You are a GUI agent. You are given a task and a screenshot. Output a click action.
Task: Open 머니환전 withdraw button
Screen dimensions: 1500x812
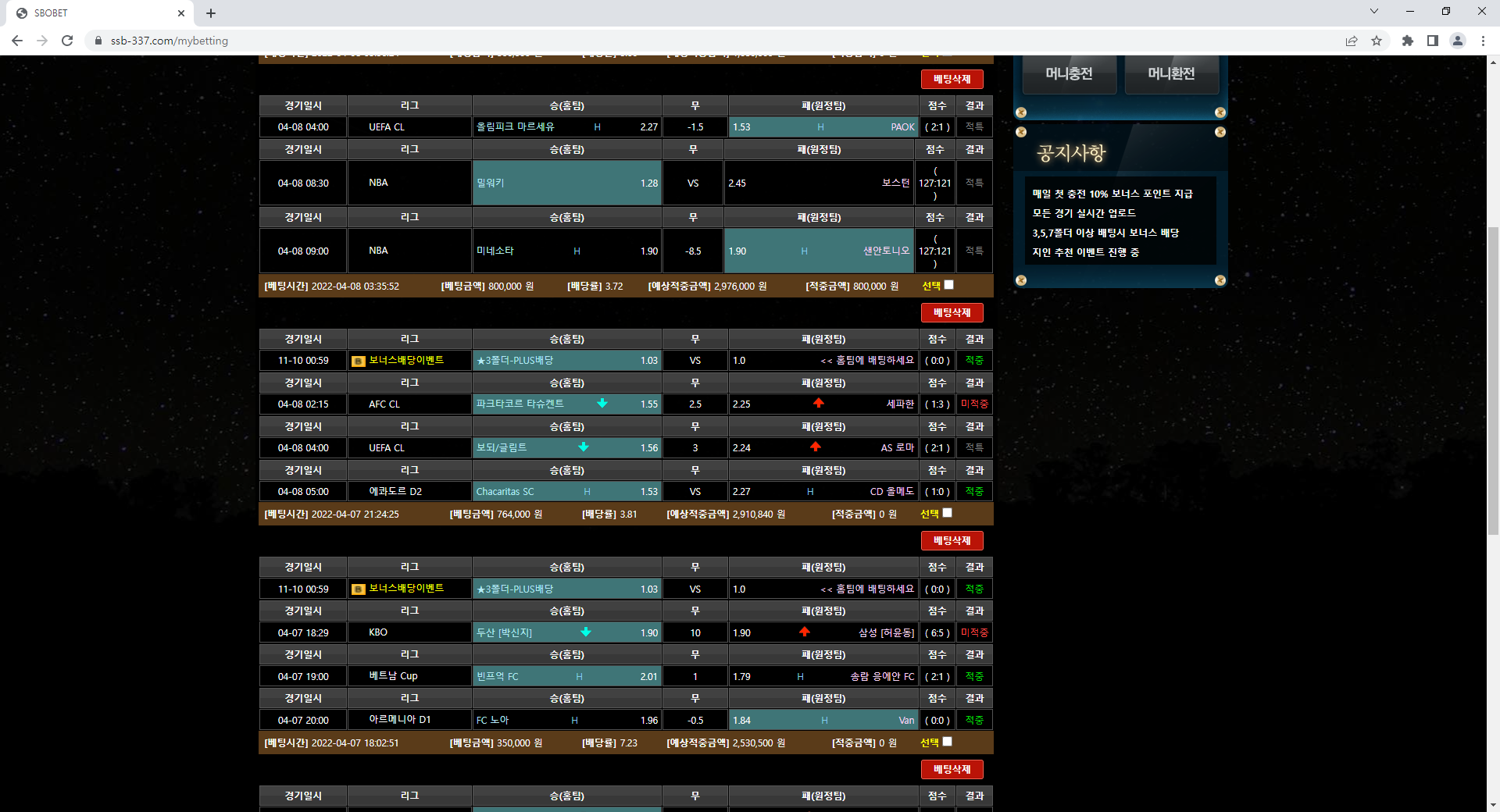coord(1171,74)
